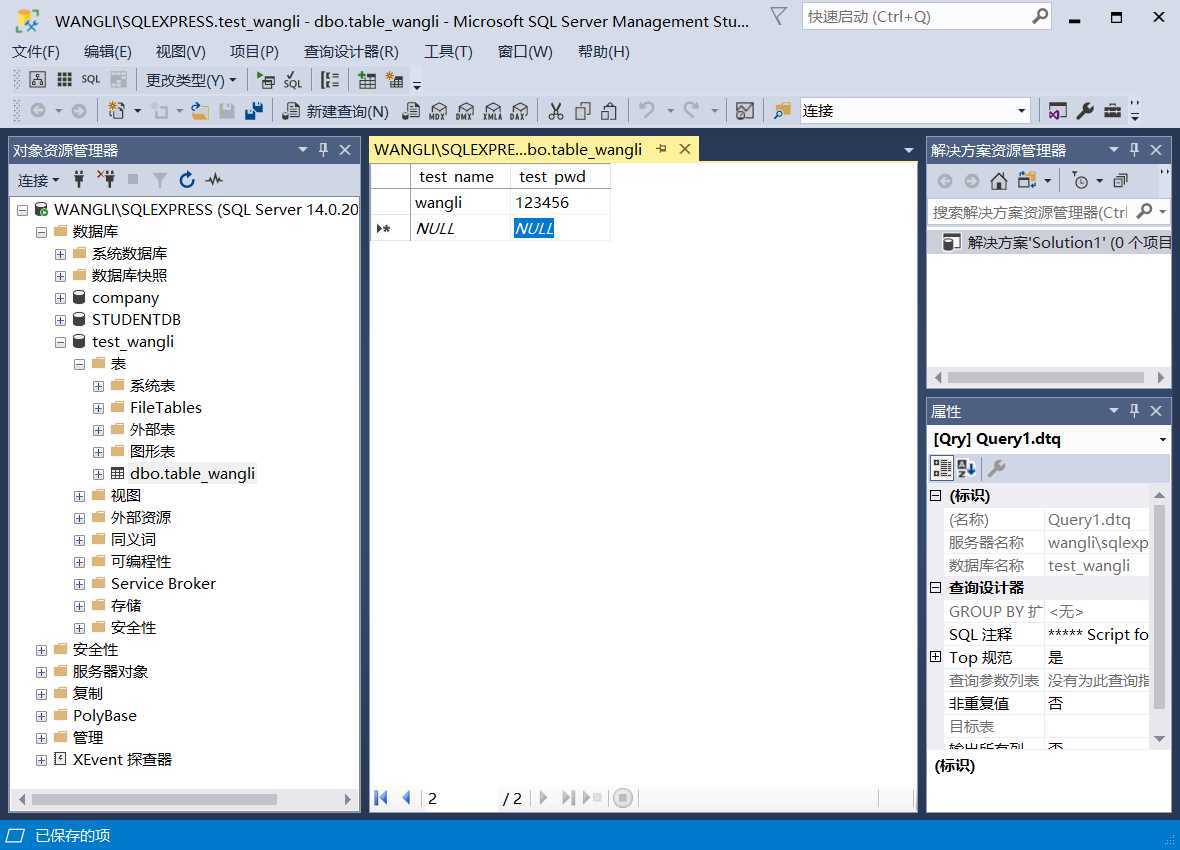This screenshot has width=1180, height=850.
Task: Add Group By to the query
Action: coord(330,80)
